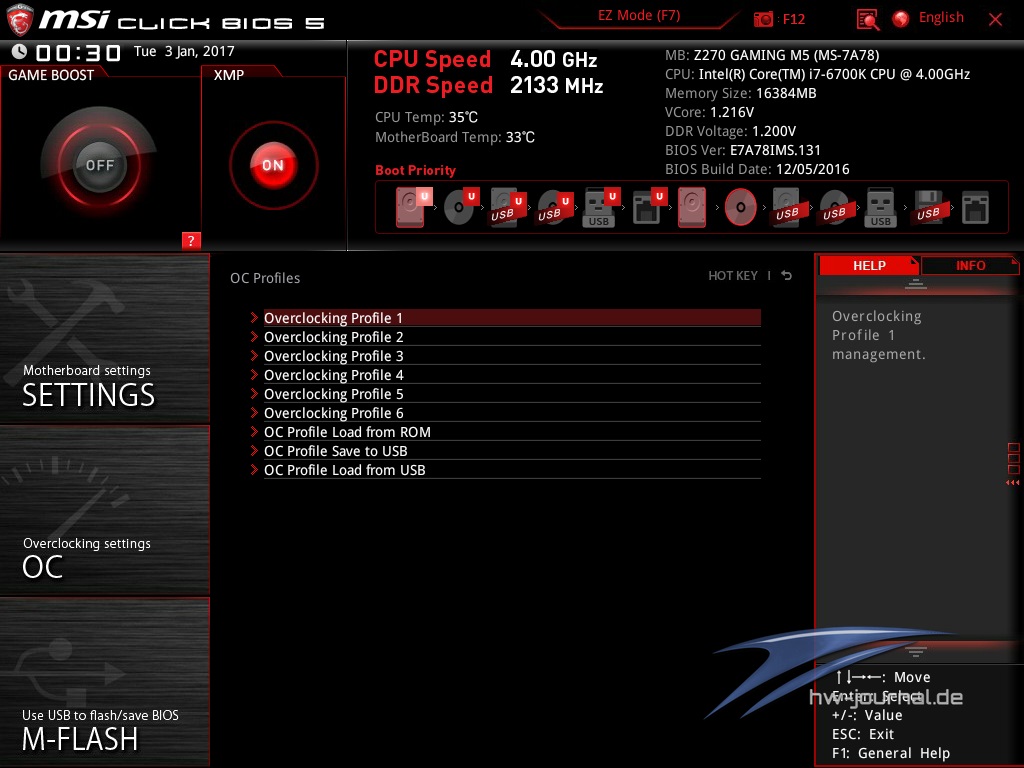Select the legacy USB hard disk boot icon
1024x768 pixels.
787,208
